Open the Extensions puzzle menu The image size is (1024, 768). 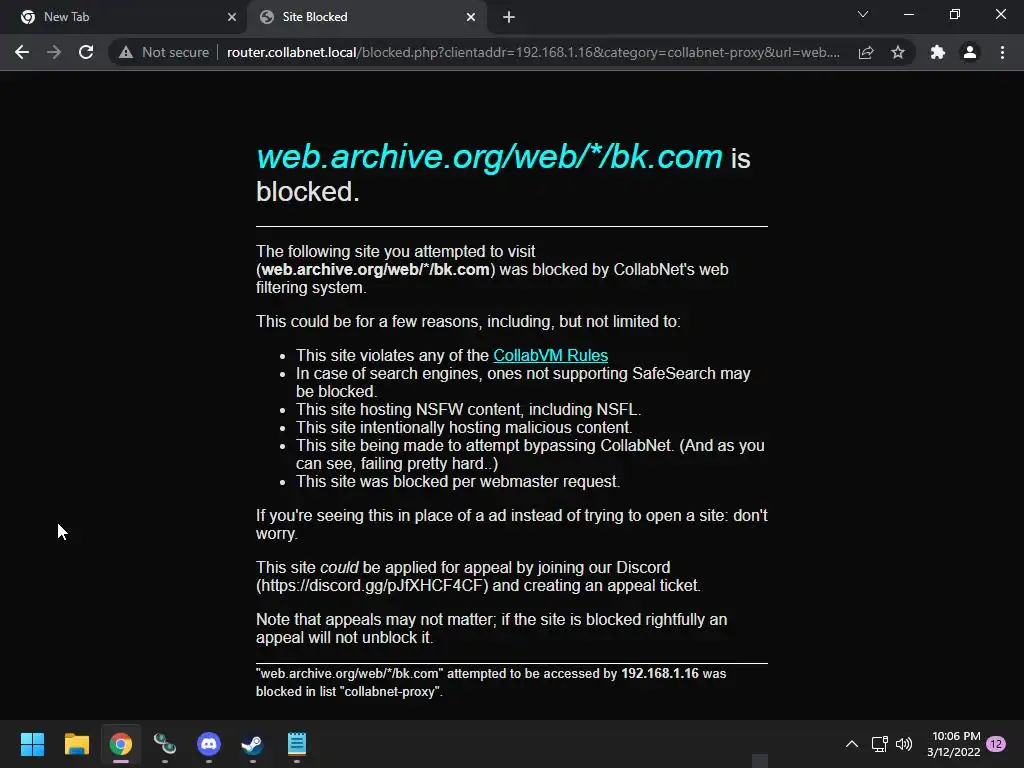938,52
